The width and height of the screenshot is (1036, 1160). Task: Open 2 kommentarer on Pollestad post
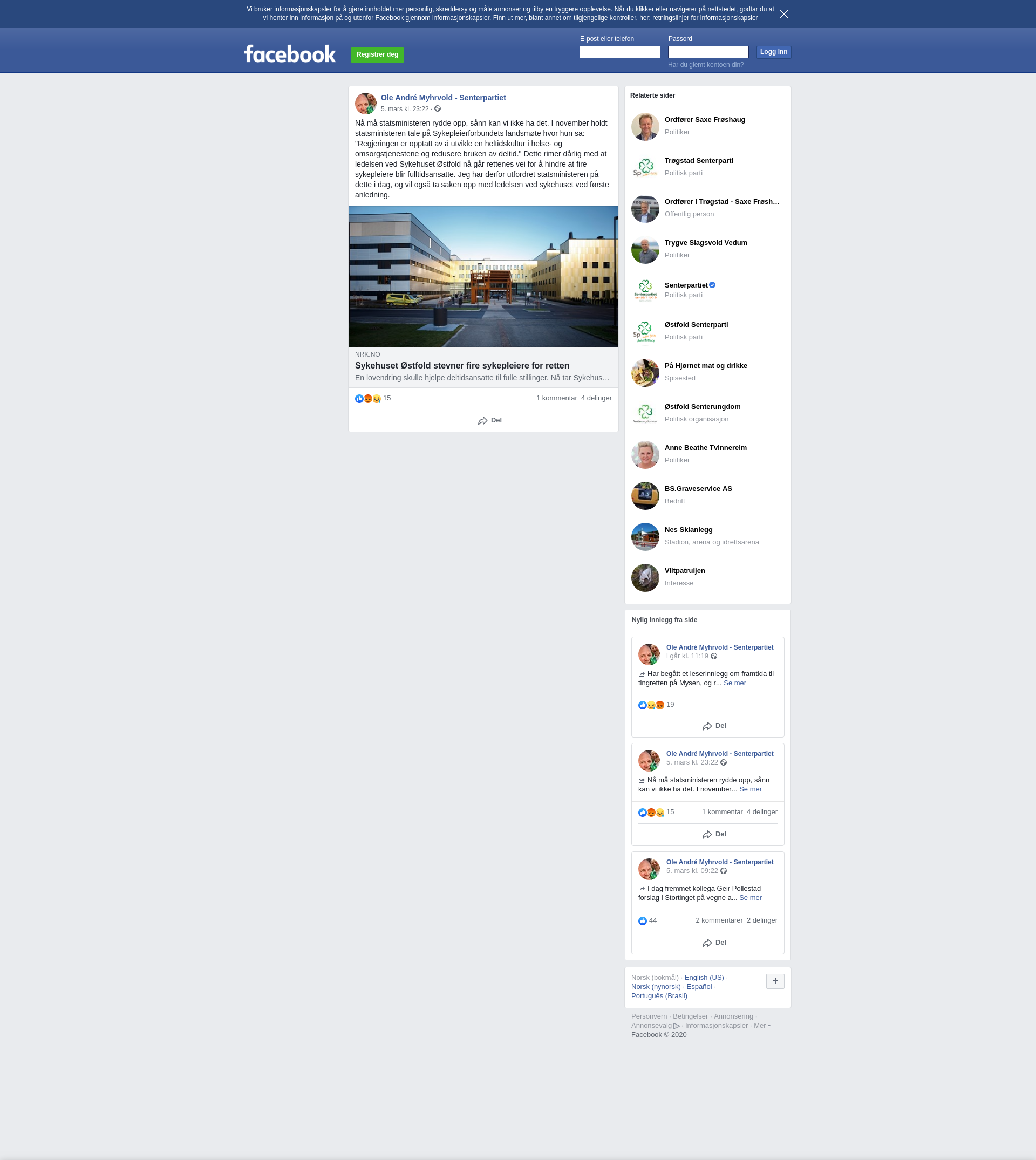719,920
